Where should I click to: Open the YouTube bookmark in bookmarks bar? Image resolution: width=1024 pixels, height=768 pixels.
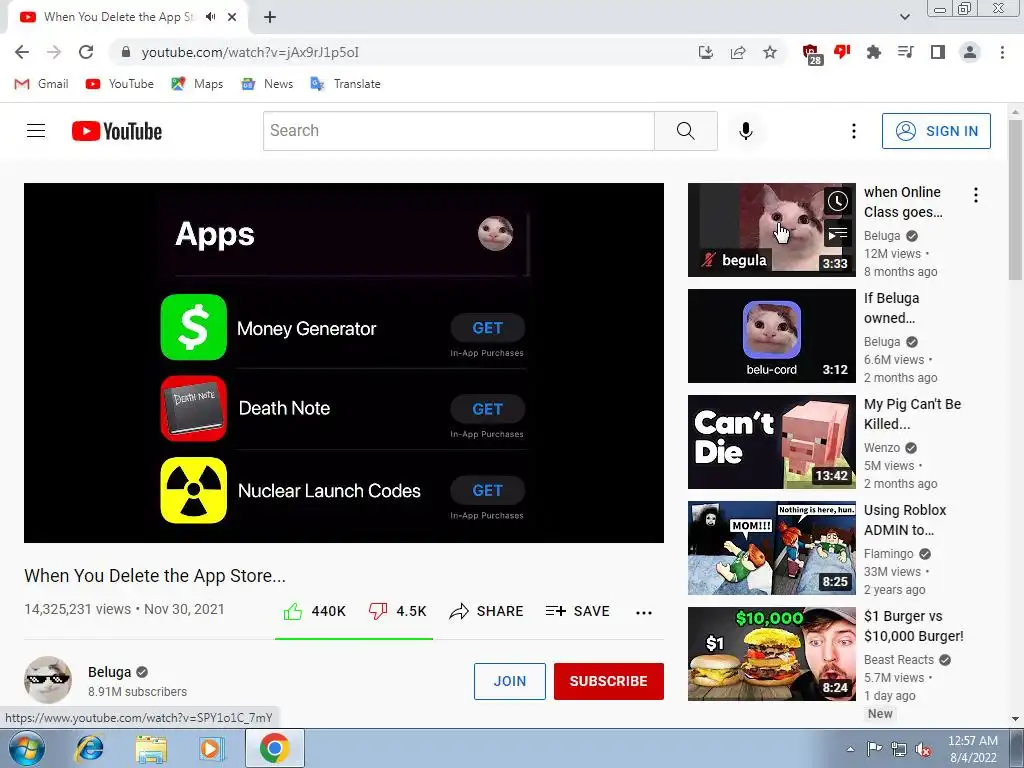(x=120, y=84)
